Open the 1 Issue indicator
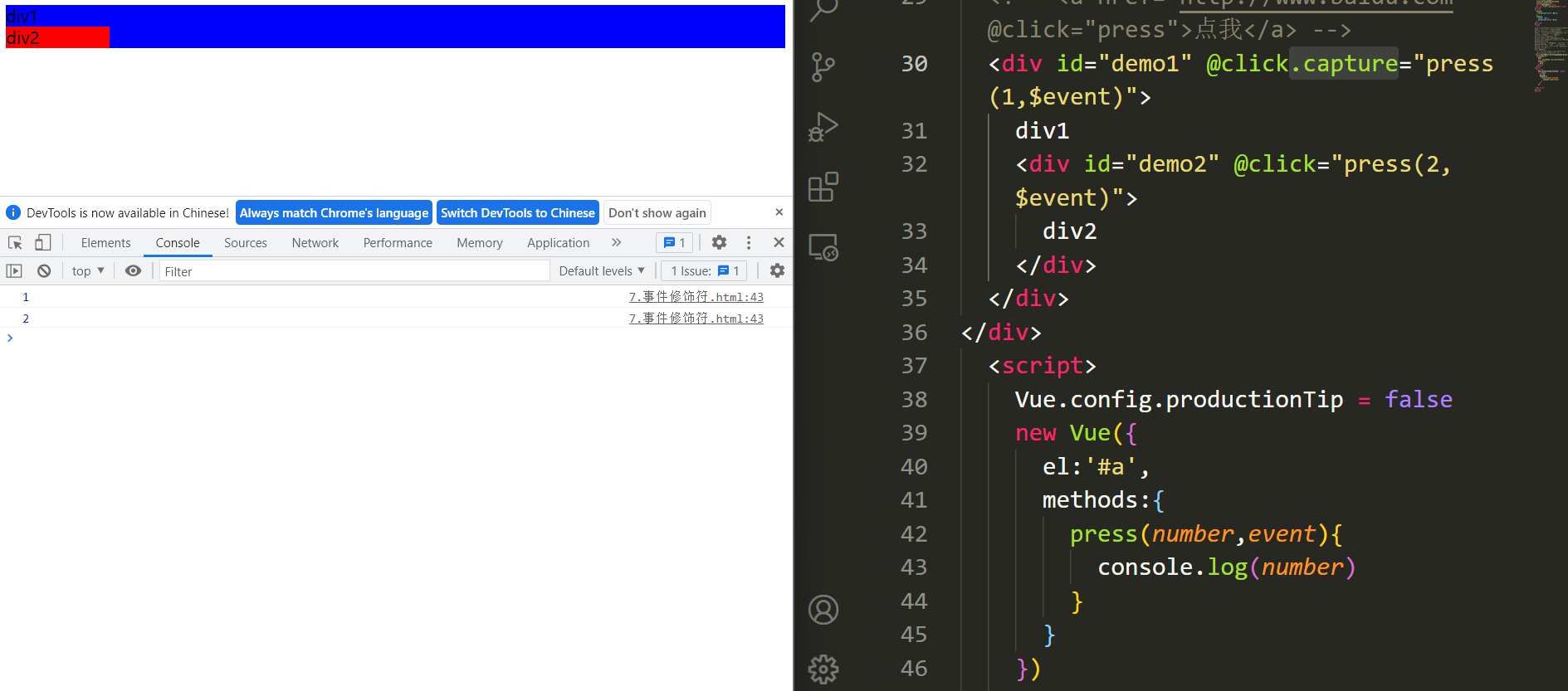 coord(705,270)
